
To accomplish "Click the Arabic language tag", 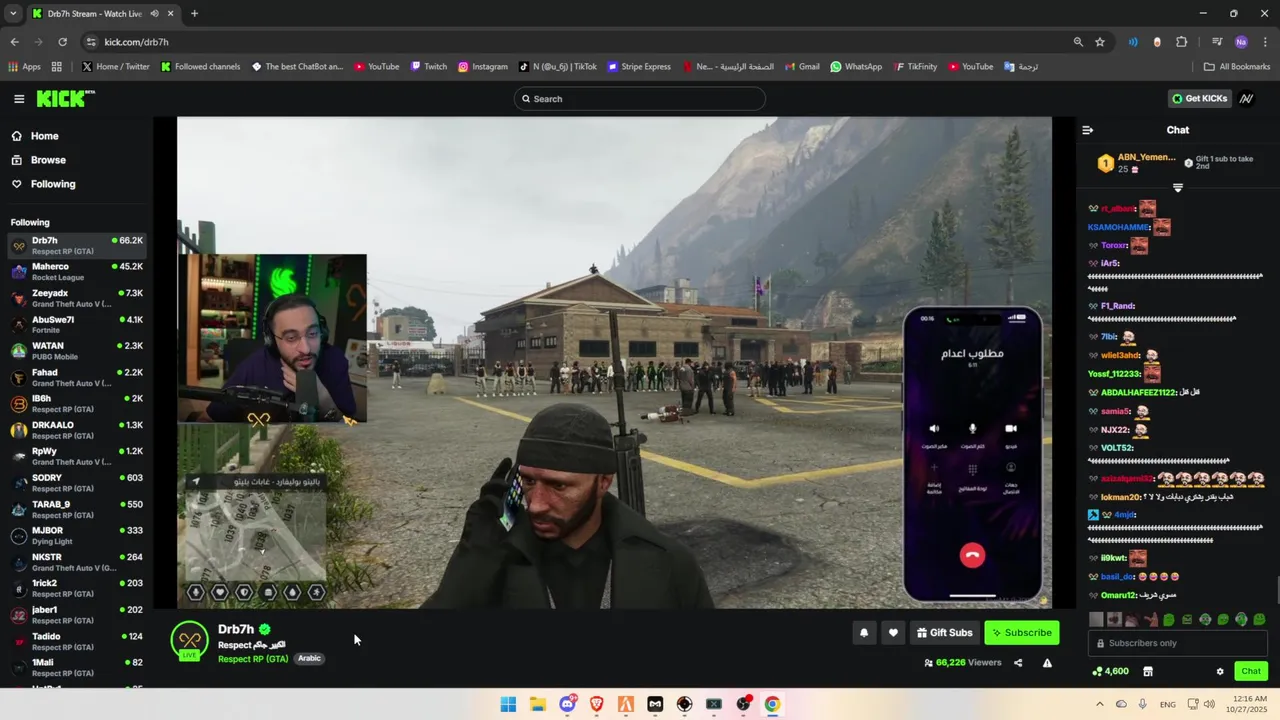I will (309, 659).
